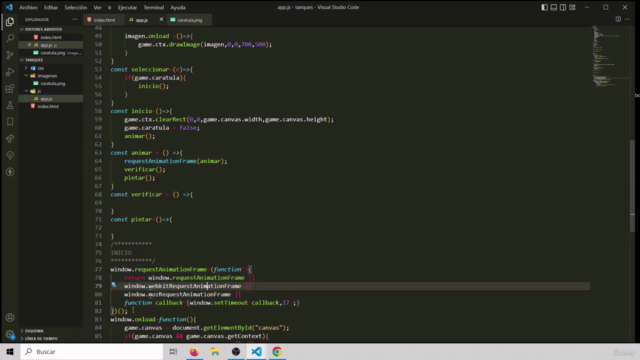Open Firefox from the taskbar
640x360 pixels.
pos(194,351)
